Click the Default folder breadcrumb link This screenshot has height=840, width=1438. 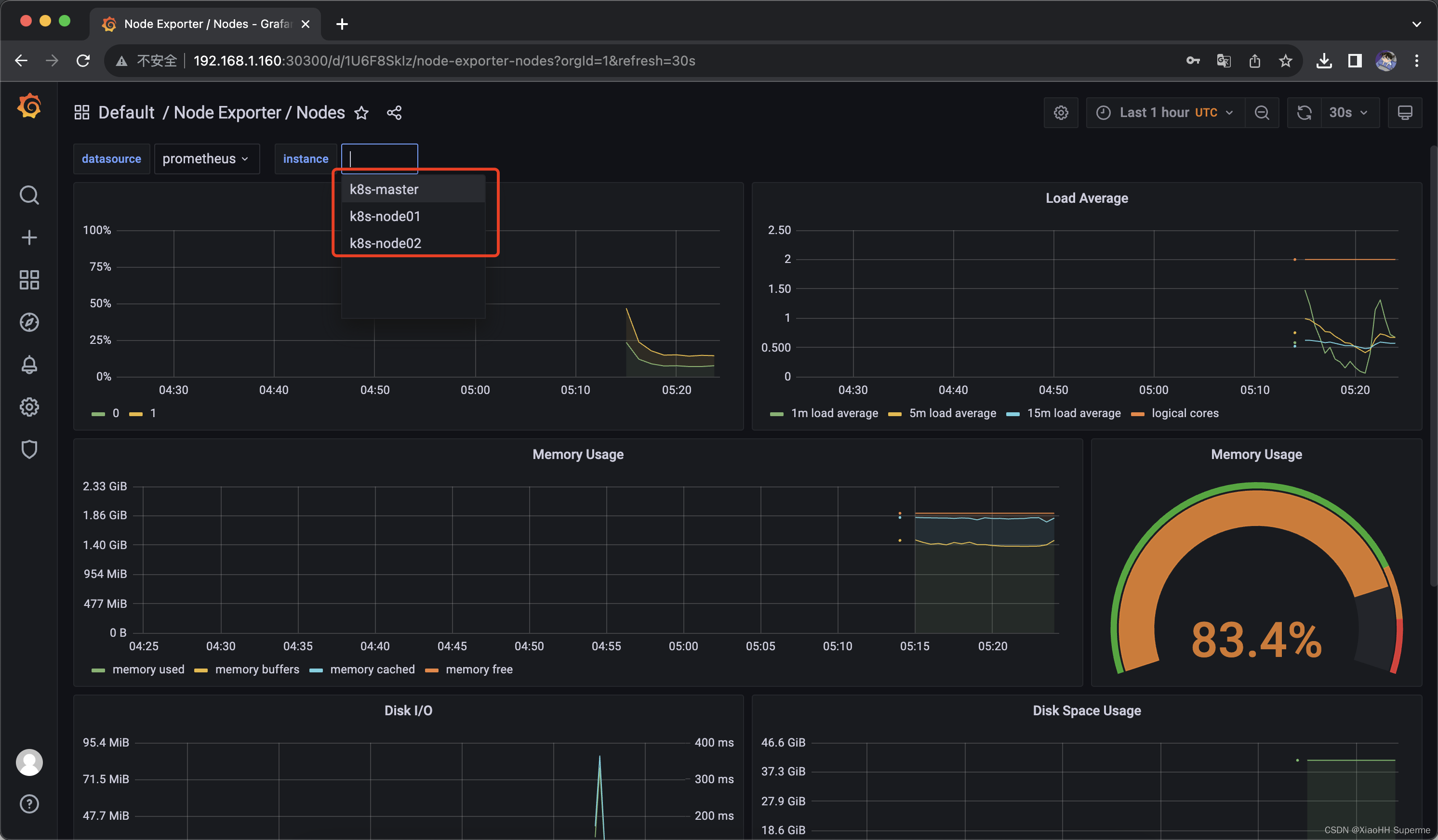click(x=126, y=112)
